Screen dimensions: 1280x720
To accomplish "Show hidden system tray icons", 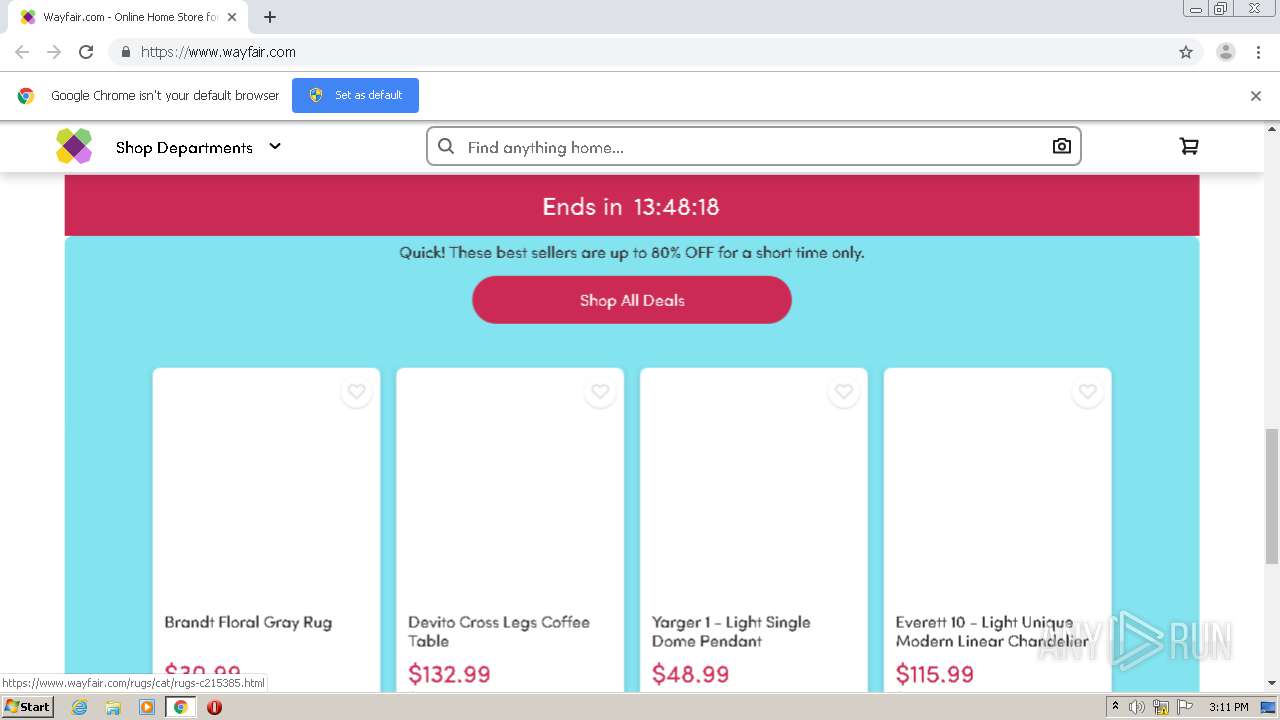I will pyautogui.click(x=1115, y=707).
